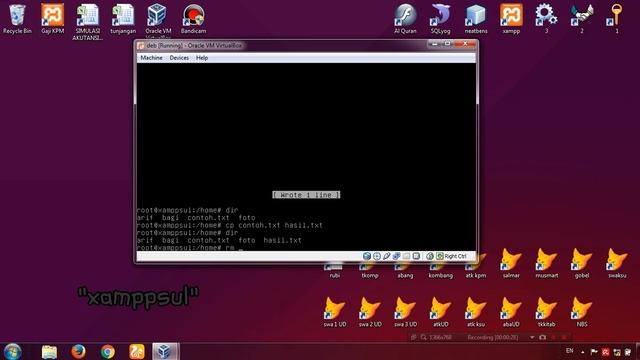Click the USB devices indicator in VirtualBox status bar
640x360 pixels.
[x=386, y=256]
